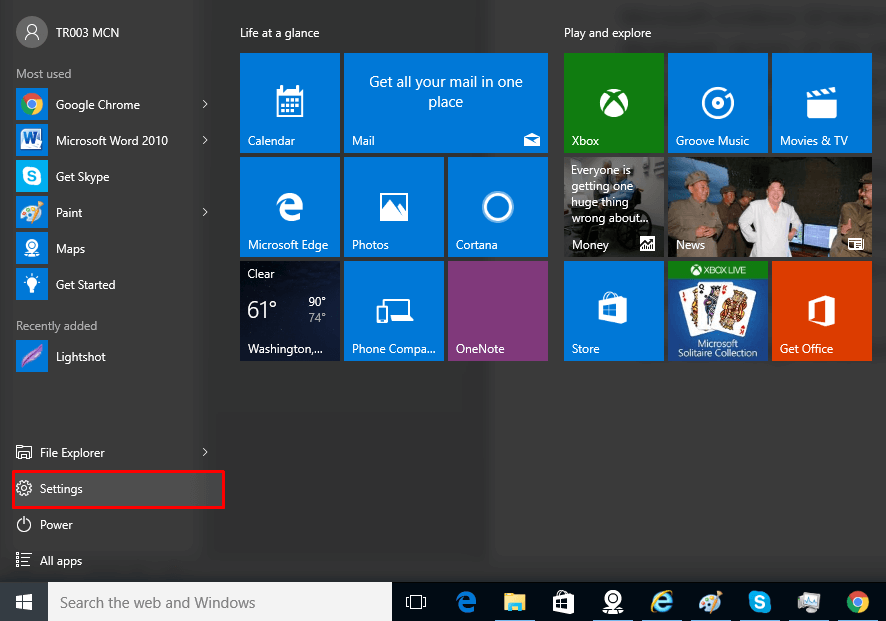Click the Get Office tile
The image size is (886, 621).
point(821,311)
